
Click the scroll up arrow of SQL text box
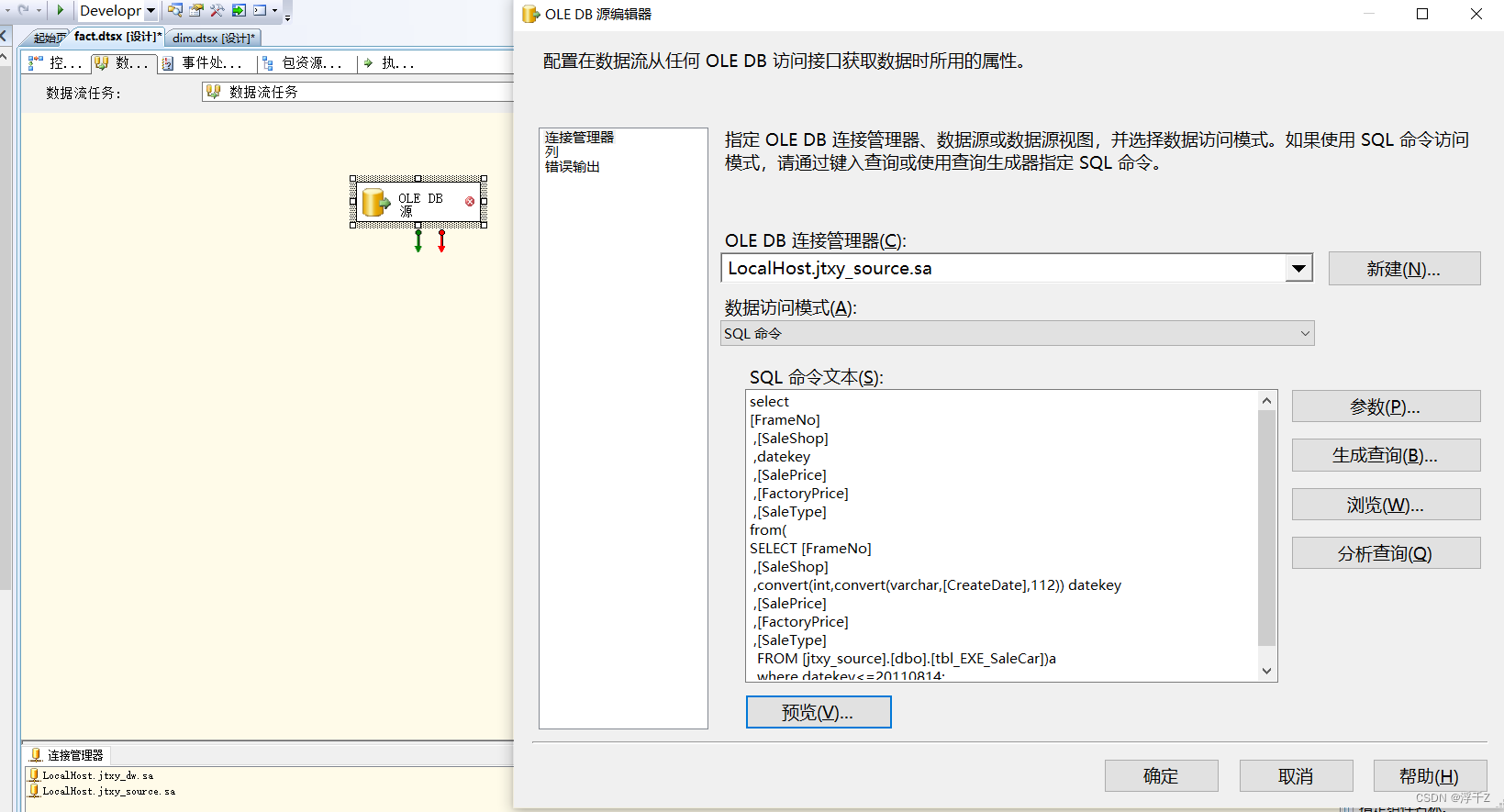(1266, 401)
